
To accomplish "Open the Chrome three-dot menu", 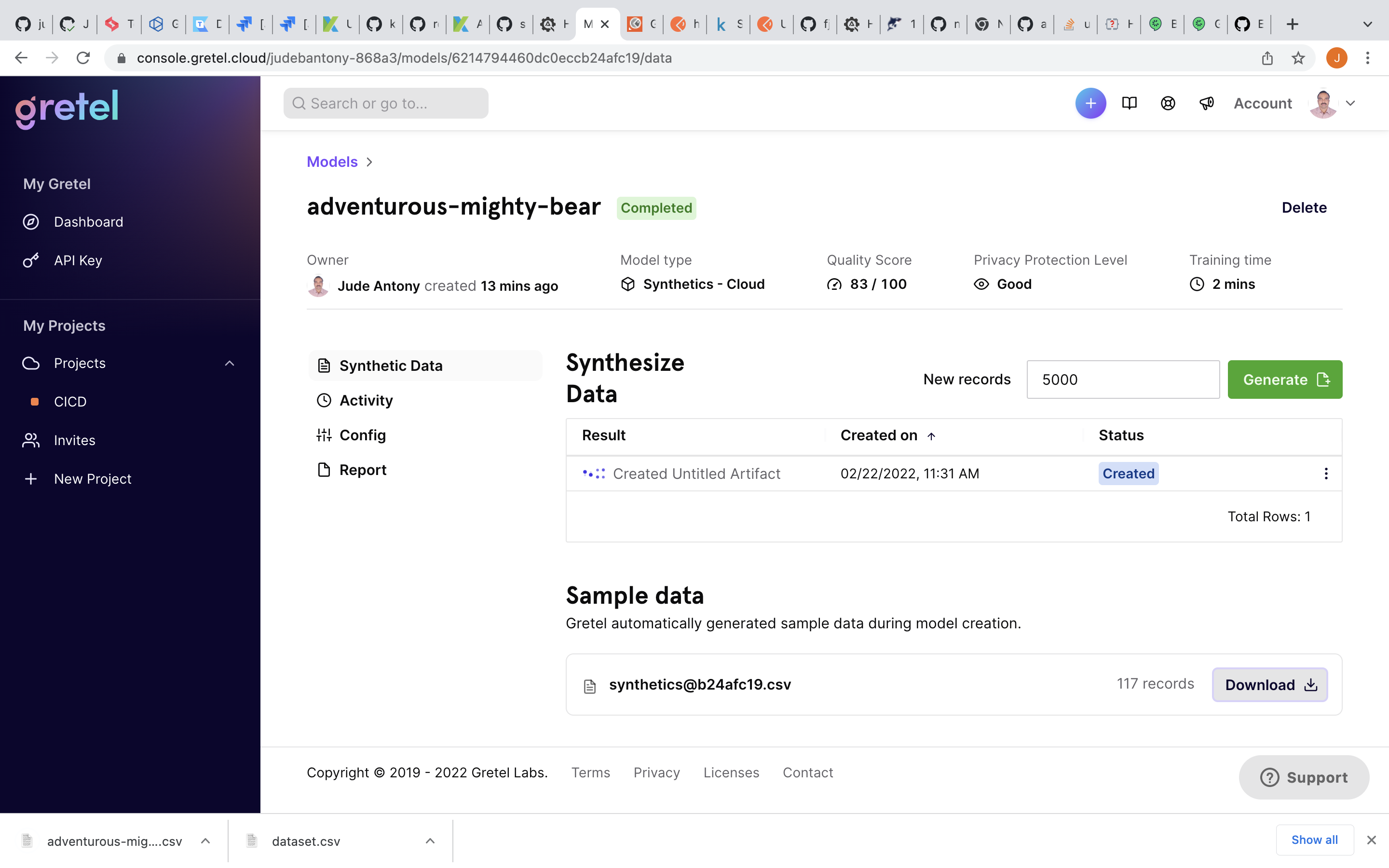I will [1368, 58].
